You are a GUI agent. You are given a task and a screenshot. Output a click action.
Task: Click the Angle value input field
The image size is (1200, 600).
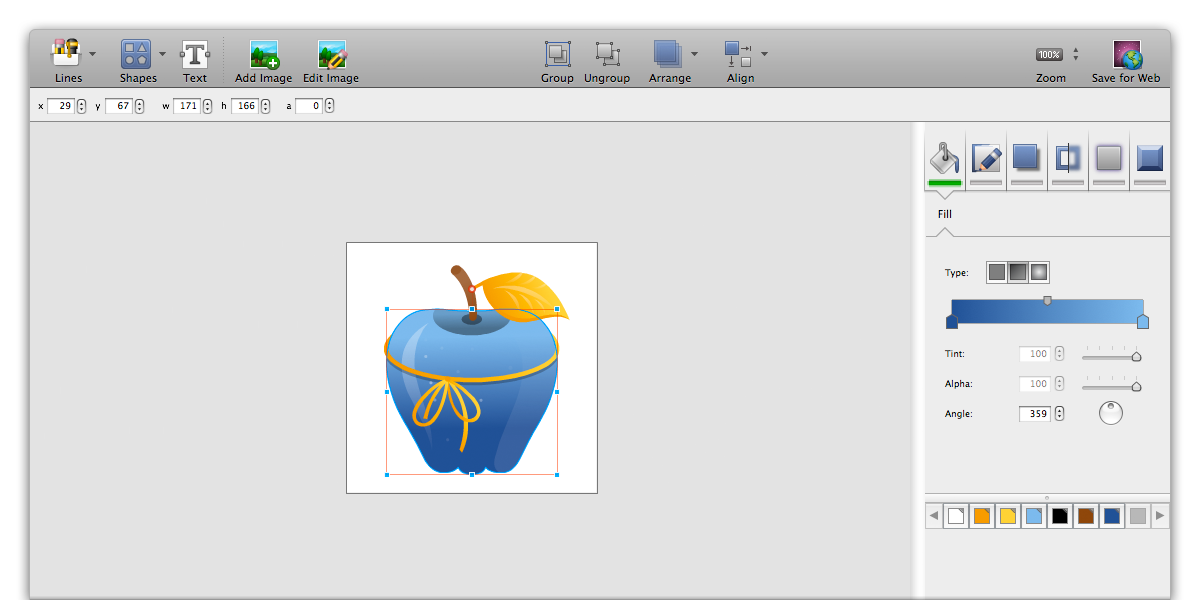click(1034, 414)
